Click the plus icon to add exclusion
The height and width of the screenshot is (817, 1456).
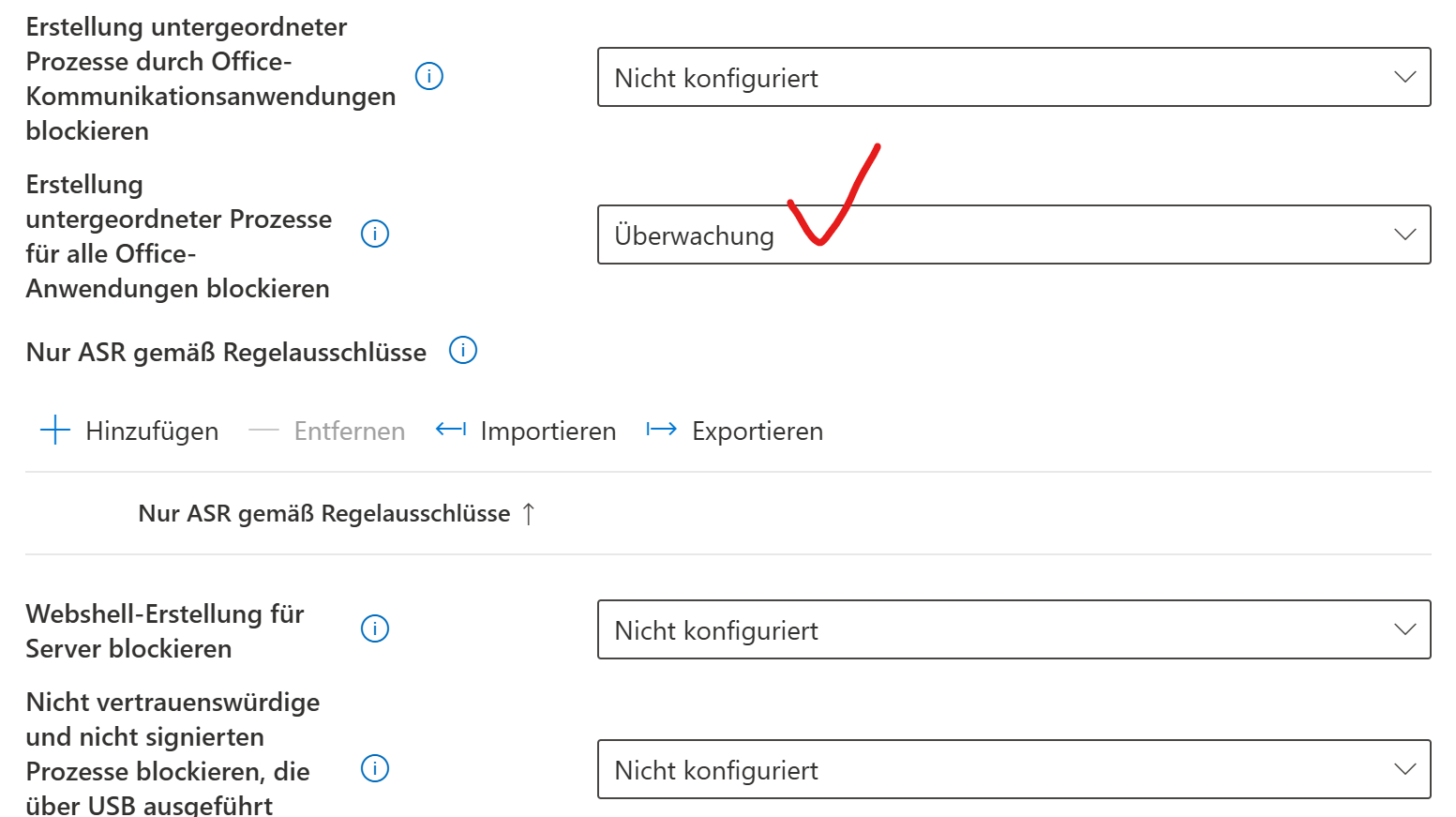(55, 431)
